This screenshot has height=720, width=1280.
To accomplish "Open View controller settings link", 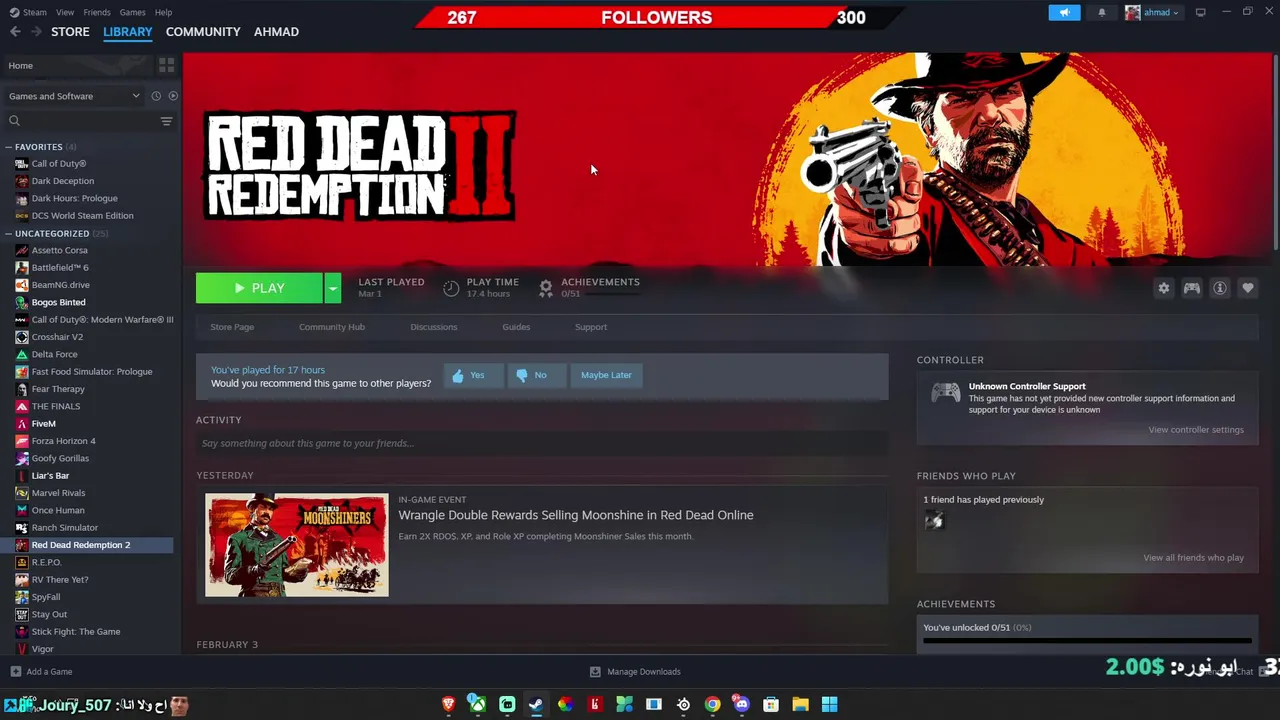I will 1196,430.
